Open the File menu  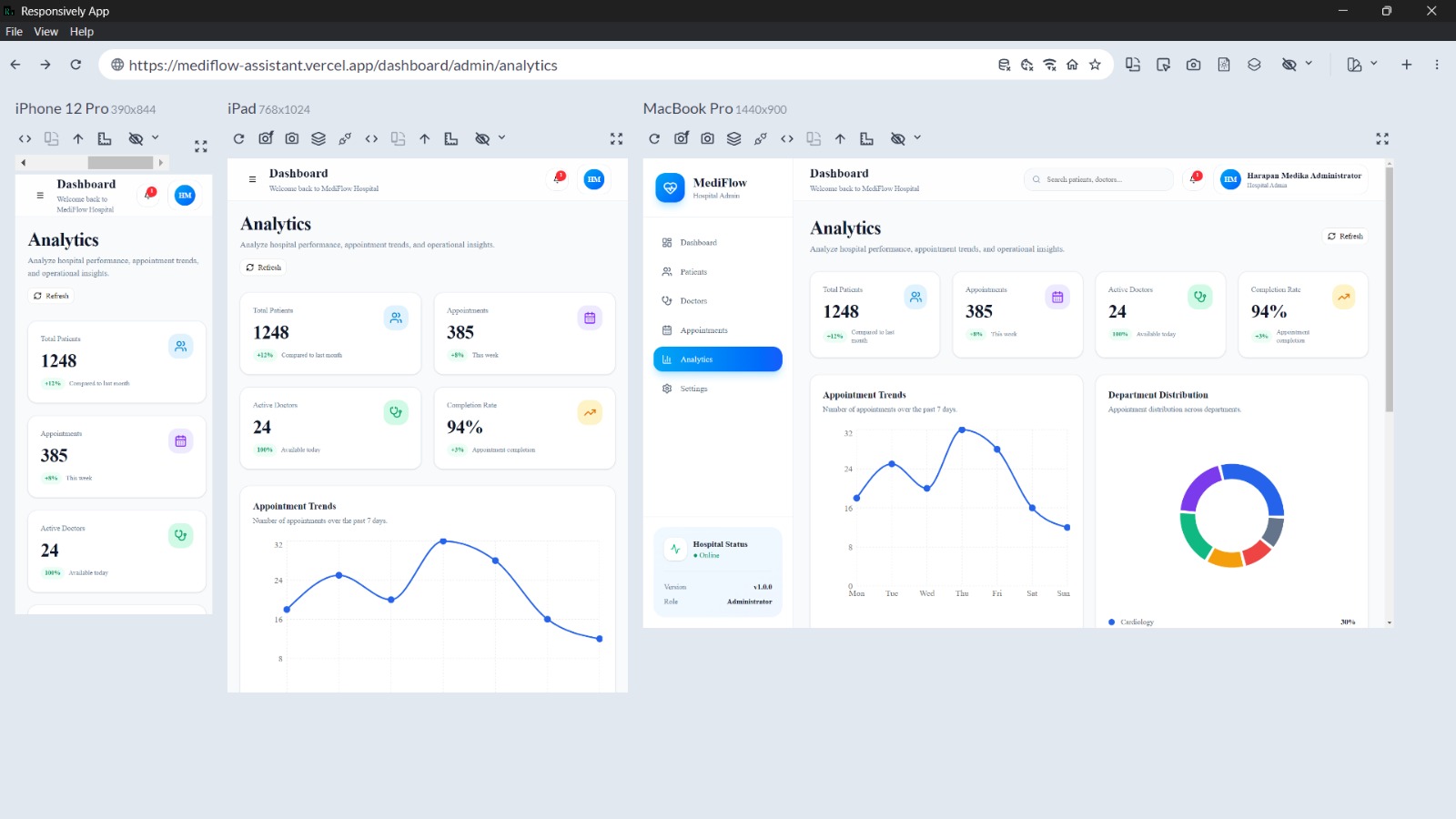point(14,31)
